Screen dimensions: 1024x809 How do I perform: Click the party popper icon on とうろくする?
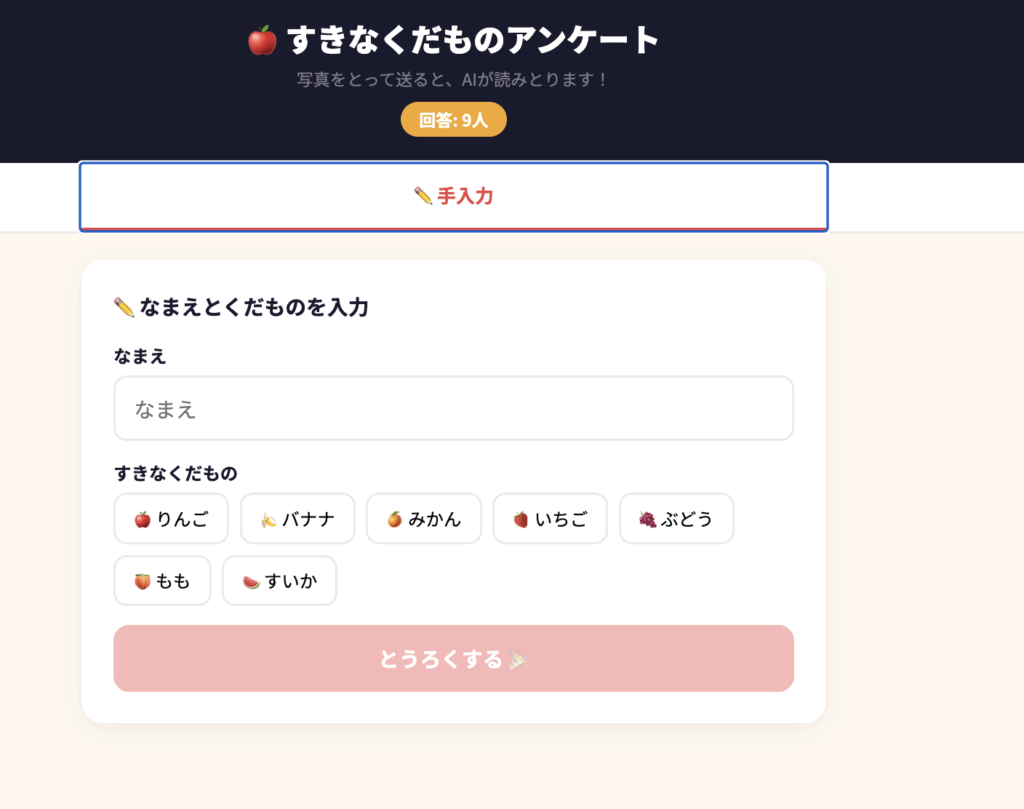pyautogui.click(x=518, y=659)
